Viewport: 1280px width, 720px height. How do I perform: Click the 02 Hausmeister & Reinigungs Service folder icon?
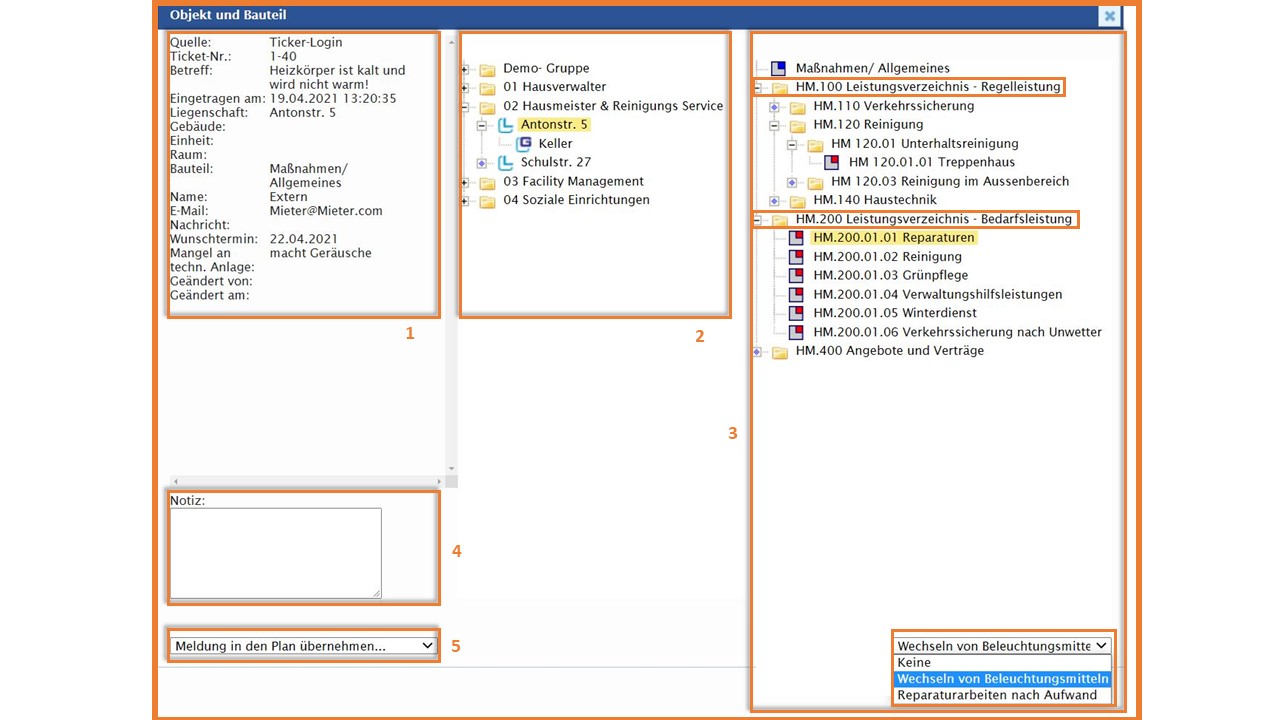pyautogui.click(x=487, y=106)
